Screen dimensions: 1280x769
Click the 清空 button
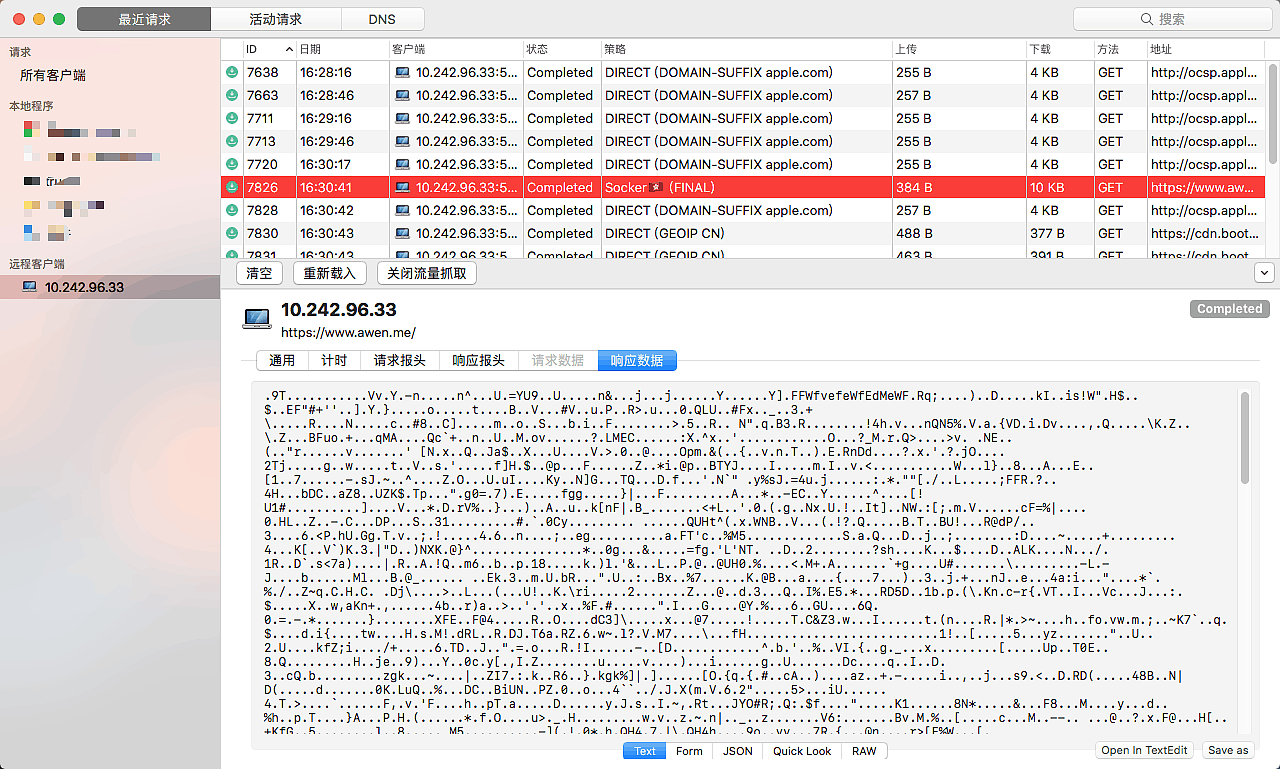click(x=259, y=273)
